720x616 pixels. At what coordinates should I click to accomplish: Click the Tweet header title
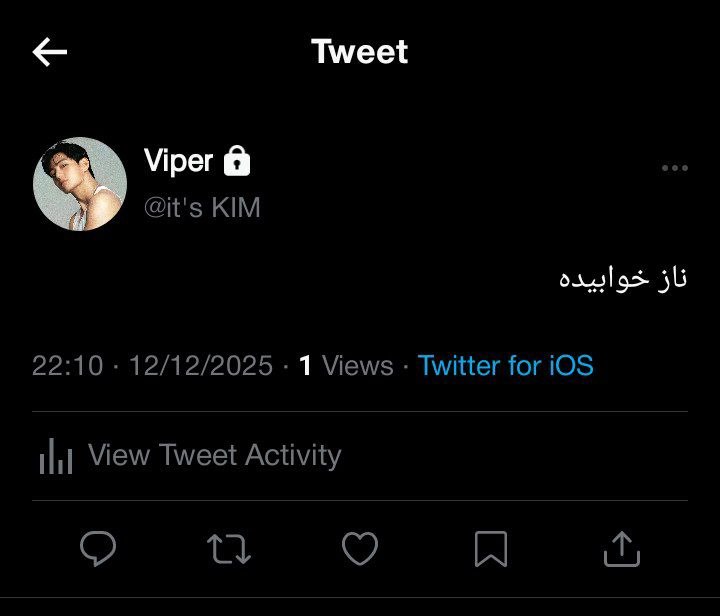click(360, 51)
